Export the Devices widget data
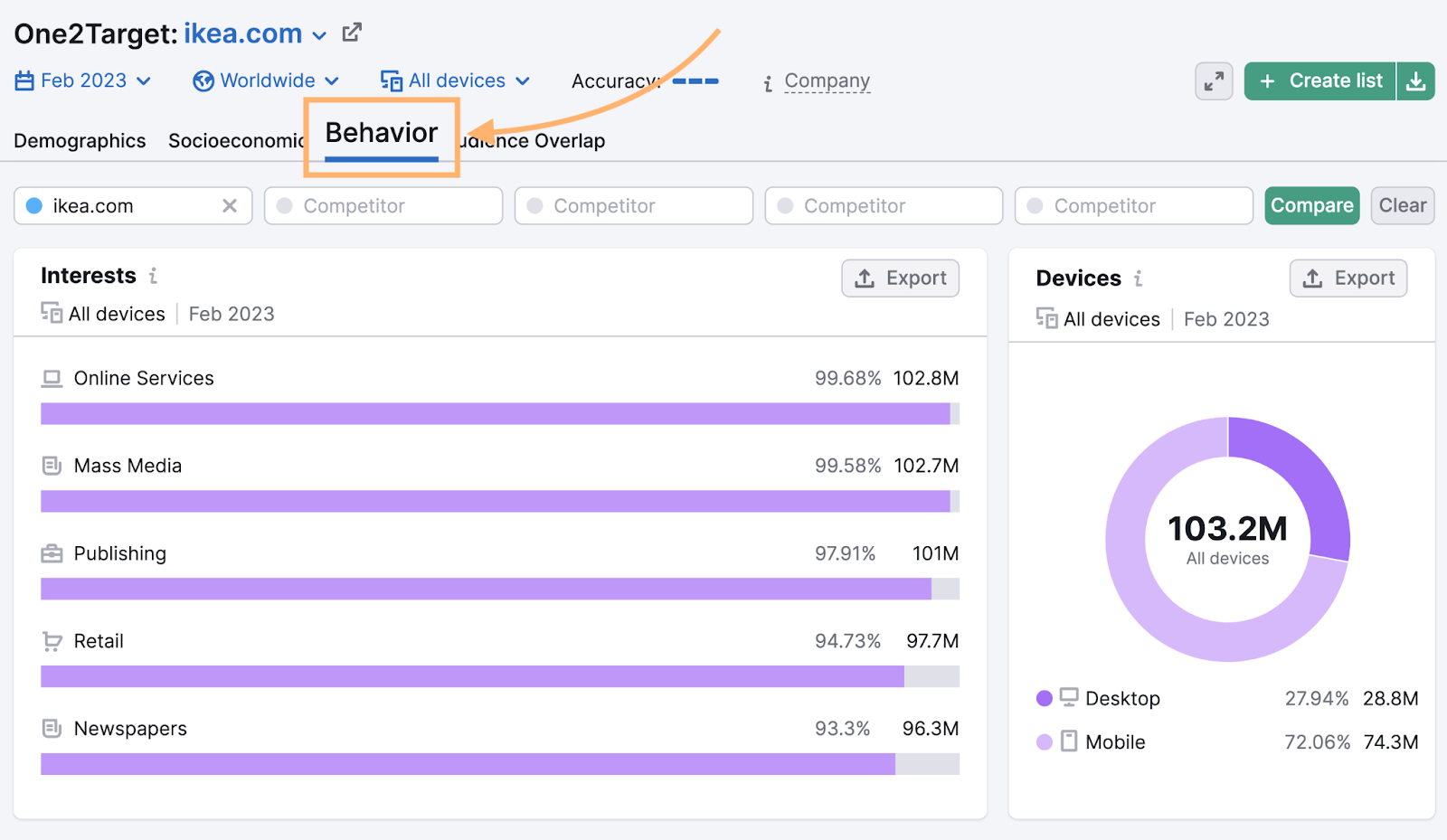The height and width of the screenshot is (840, 1447). tap(1348, 278)
